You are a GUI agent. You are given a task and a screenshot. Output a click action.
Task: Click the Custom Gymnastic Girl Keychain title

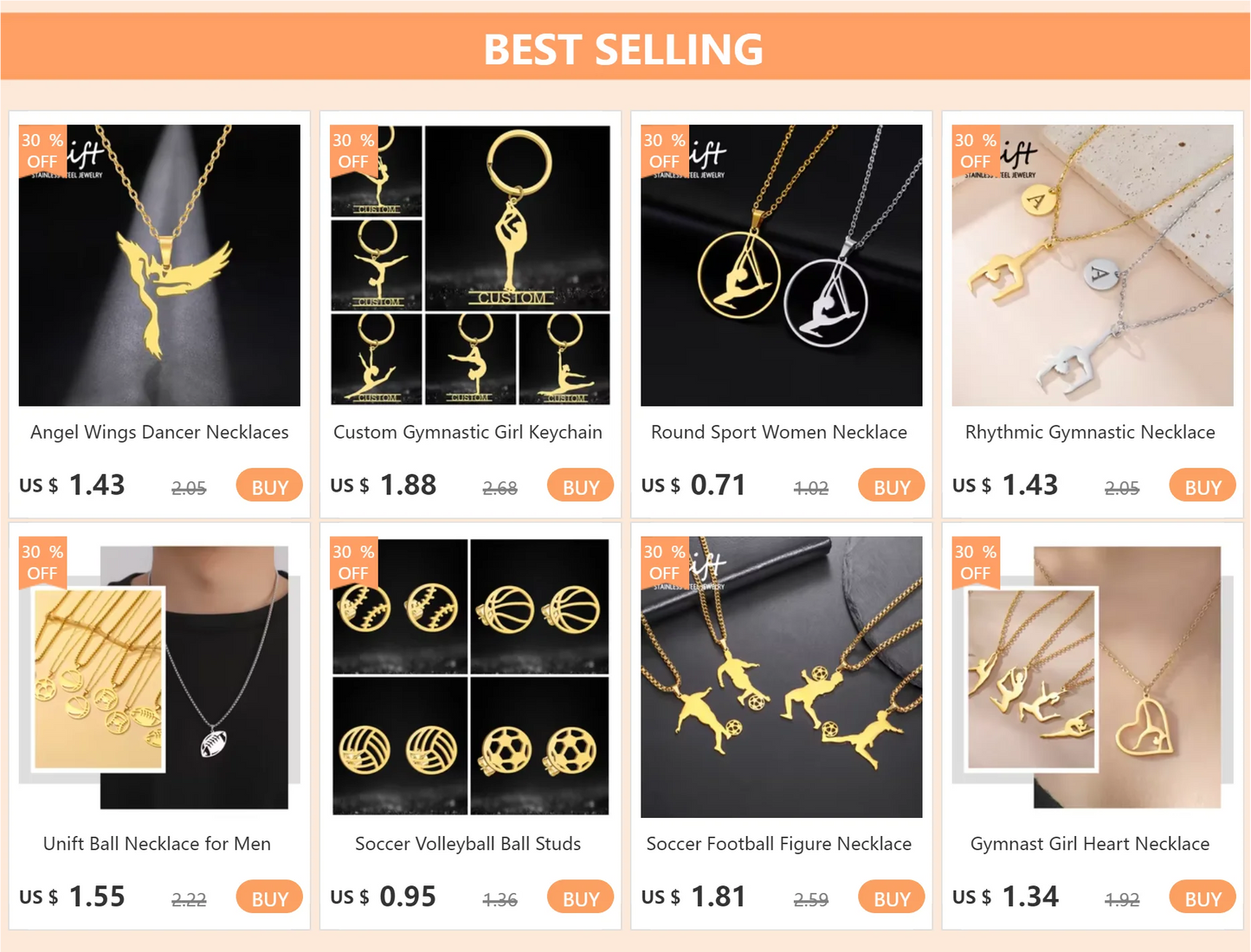(x=468, y=433)
